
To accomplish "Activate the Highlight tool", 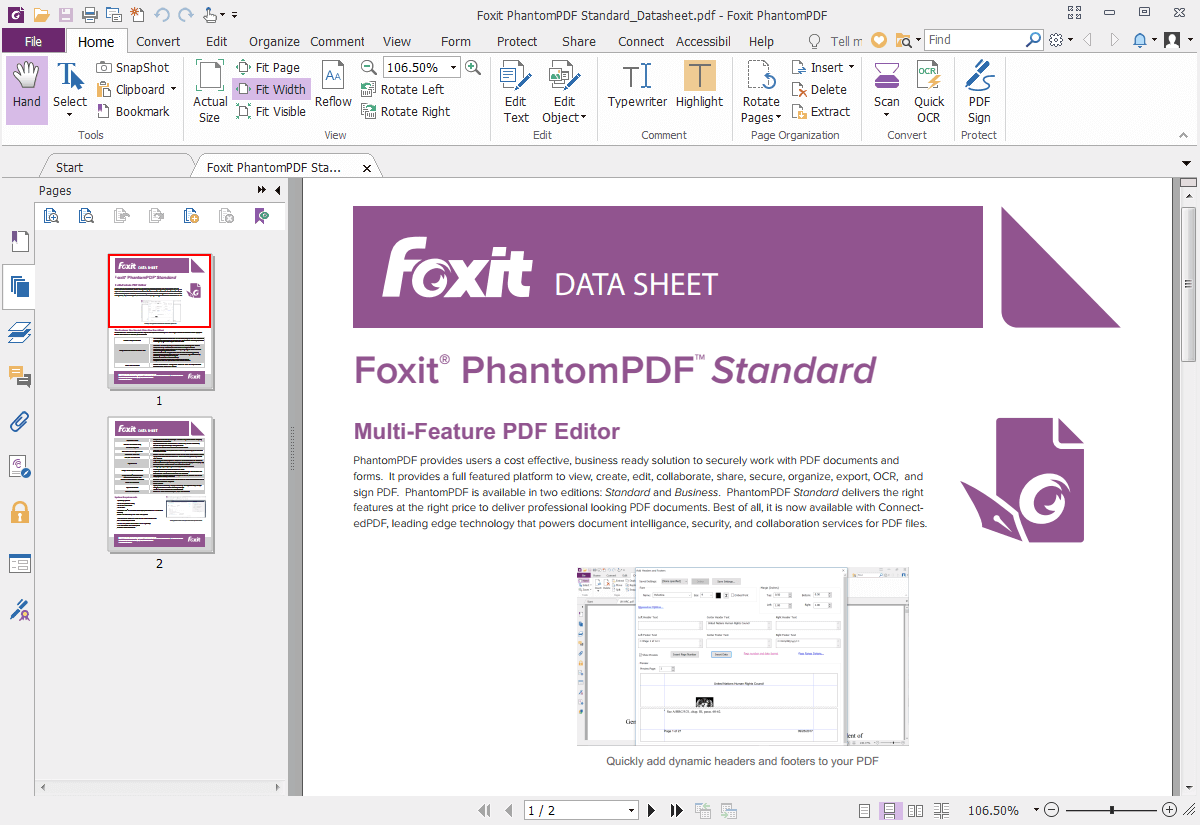I will (698, 89).
